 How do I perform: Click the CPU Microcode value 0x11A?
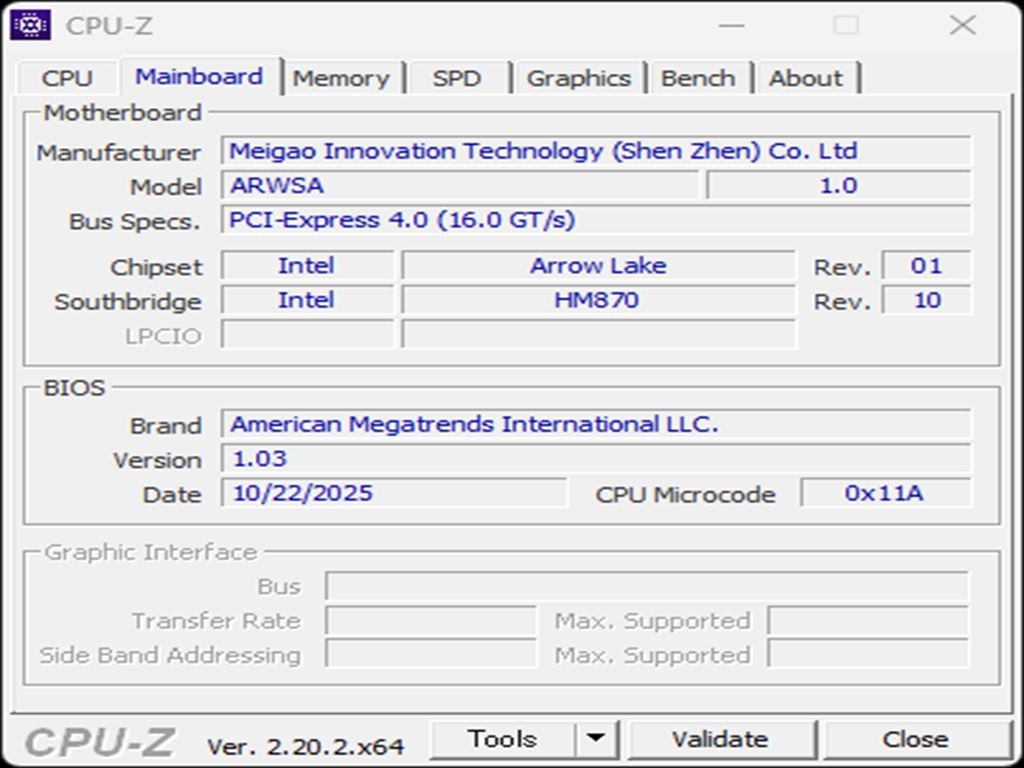tap(886, 493)
